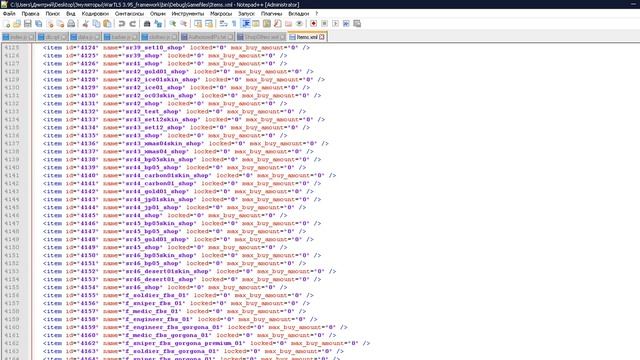
Task: Open the Поиск menu
Action: pos(53,13)
